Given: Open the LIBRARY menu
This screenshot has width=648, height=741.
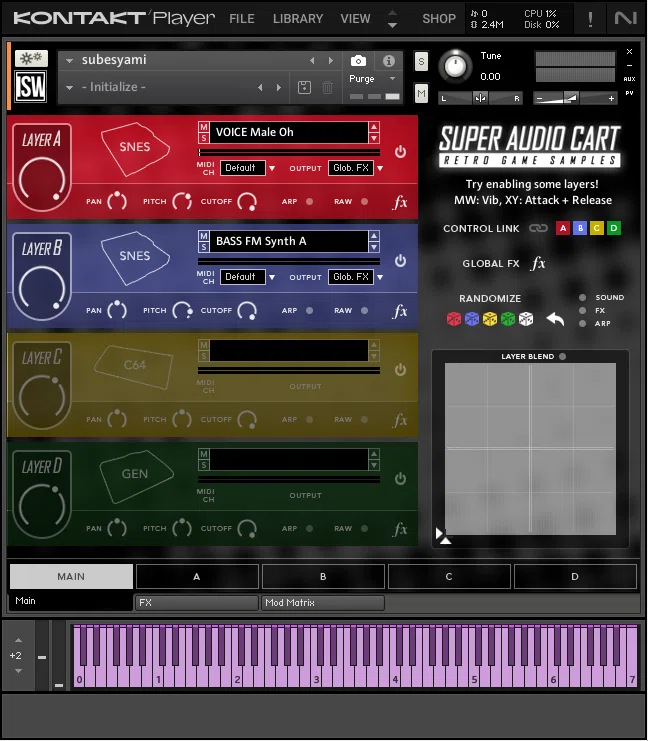Looking at the screenshot, I should click(298, 19).
